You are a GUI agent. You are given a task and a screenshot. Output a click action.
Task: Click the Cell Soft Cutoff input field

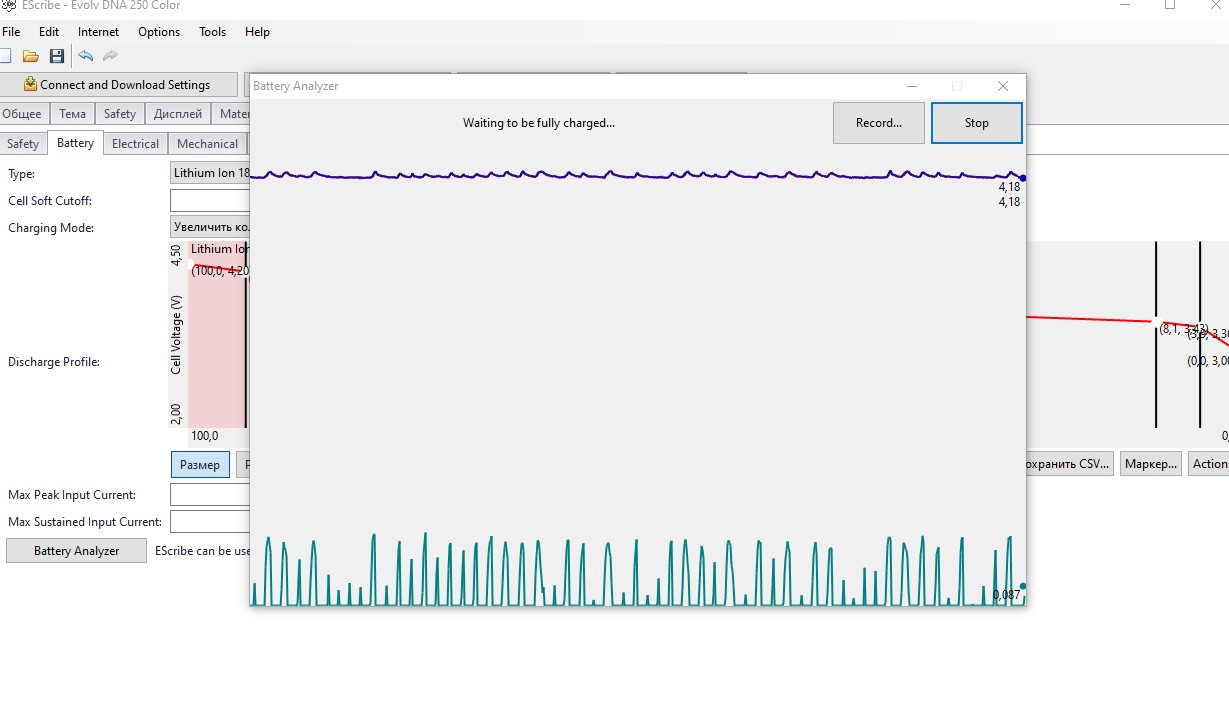click(x=210, y=201)
